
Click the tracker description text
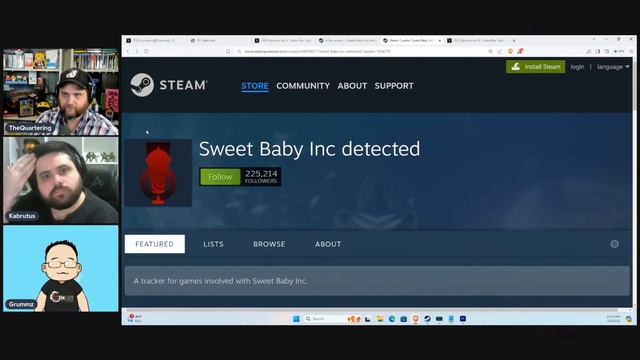click(x=220, y=281)
